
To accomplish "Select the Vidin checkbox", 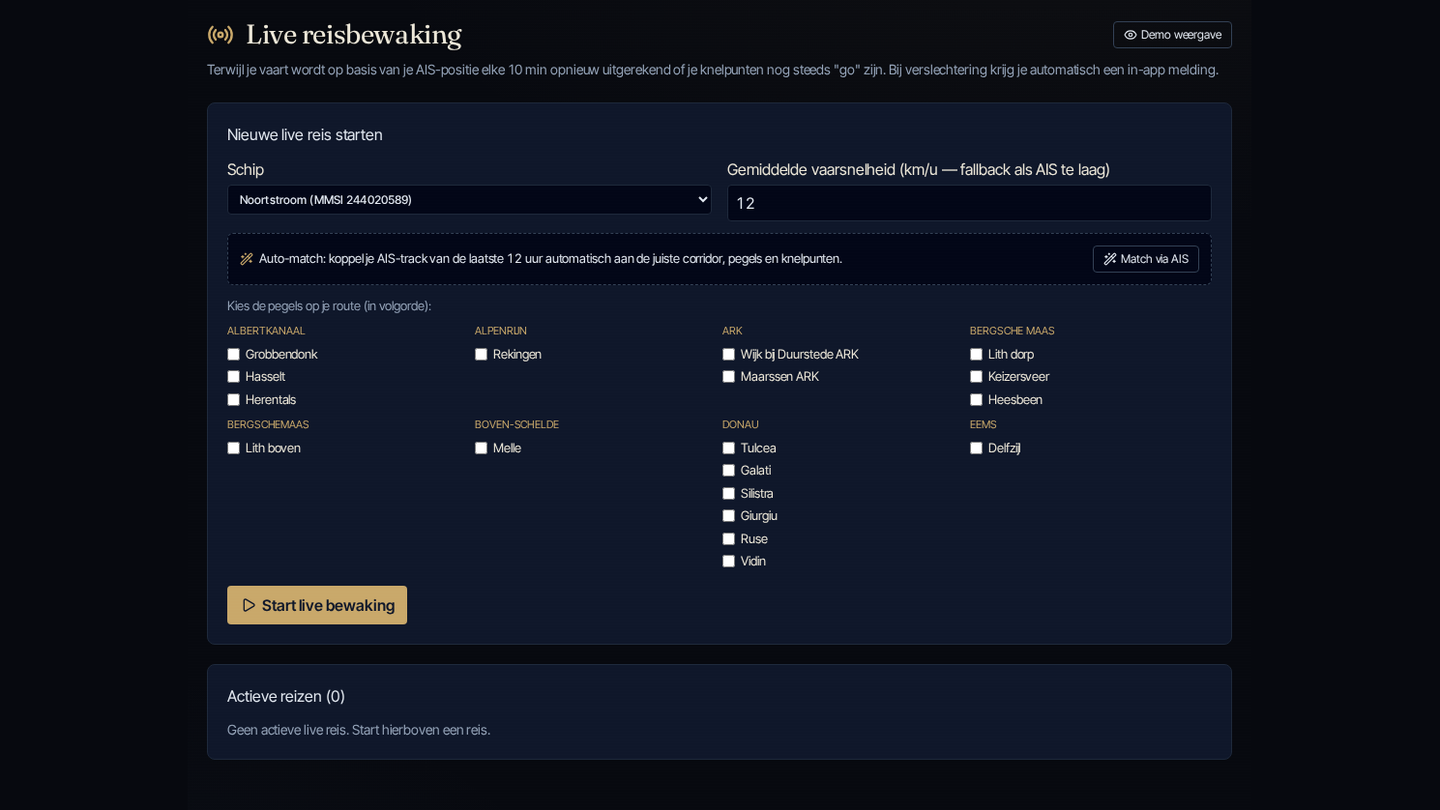I will (x=729, y=561).
